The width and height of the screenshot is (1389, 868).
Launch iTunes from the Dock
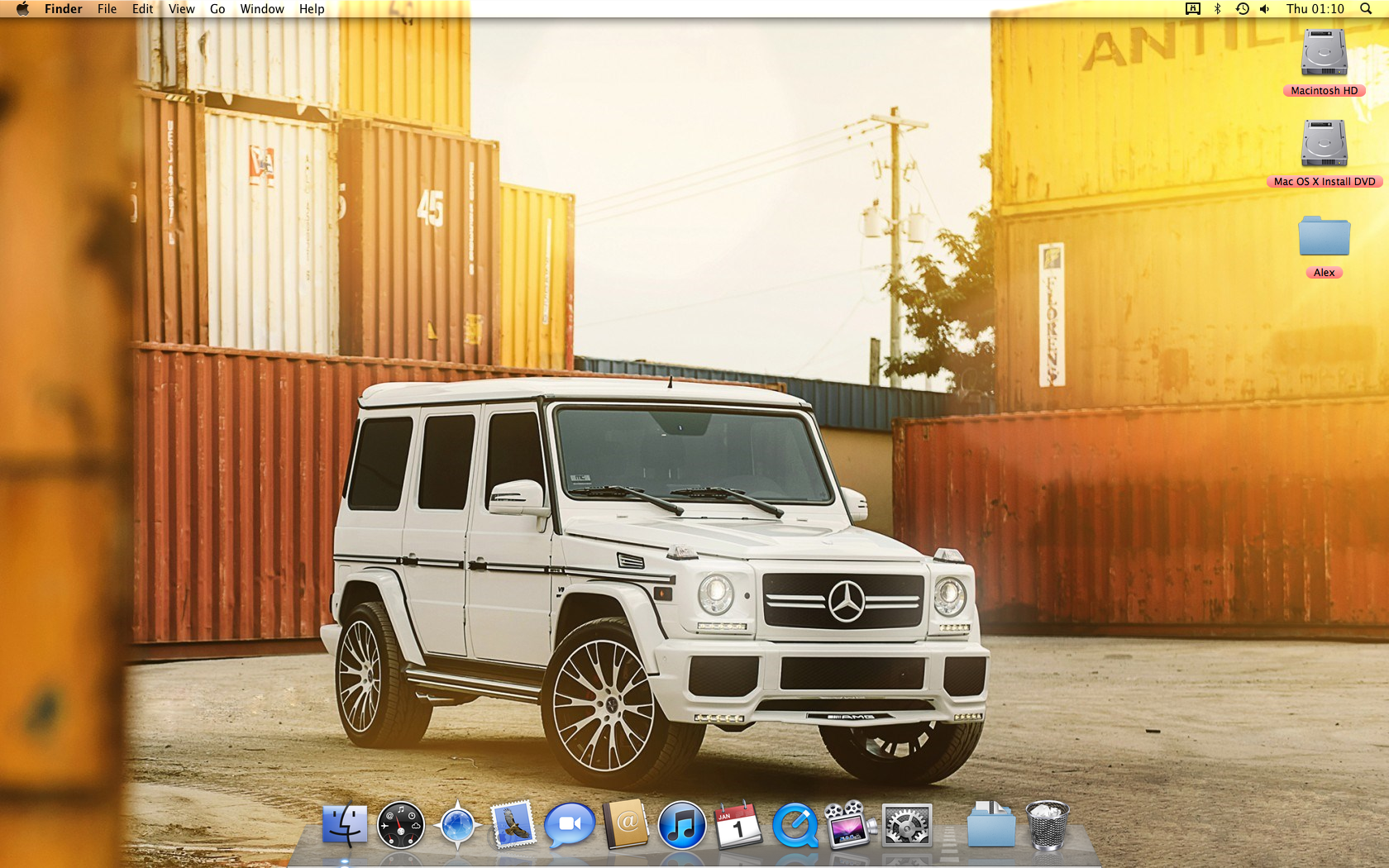(x=682, y=825)
